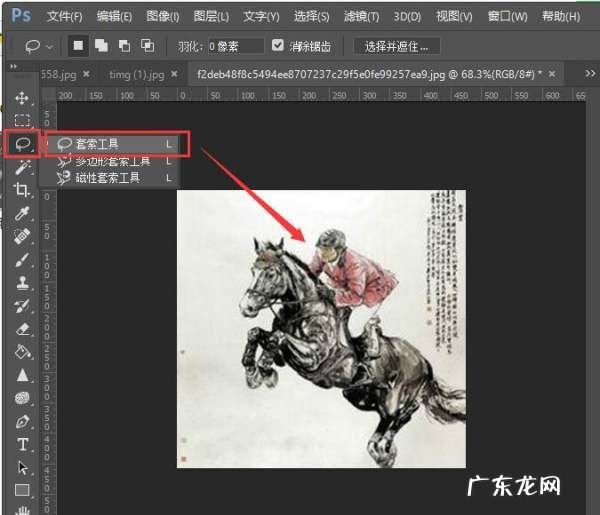Select the Rectangular Marquee tool

(22, 121)
